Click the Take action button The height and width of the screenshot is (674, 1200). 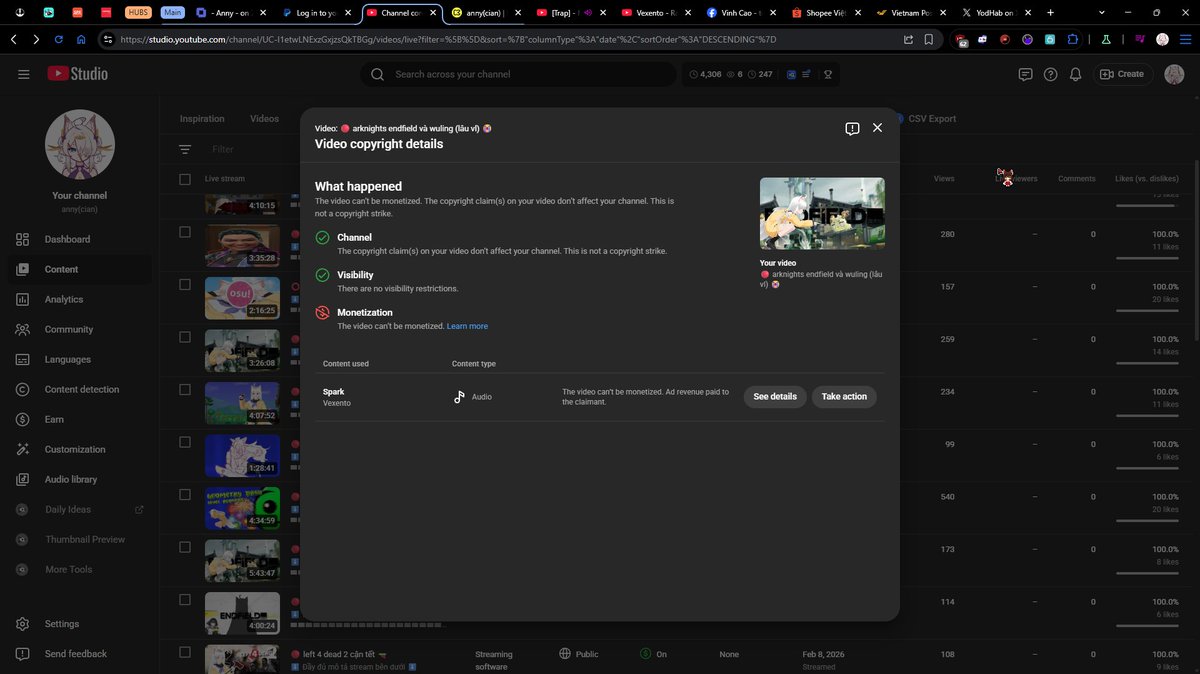[844, 397]
